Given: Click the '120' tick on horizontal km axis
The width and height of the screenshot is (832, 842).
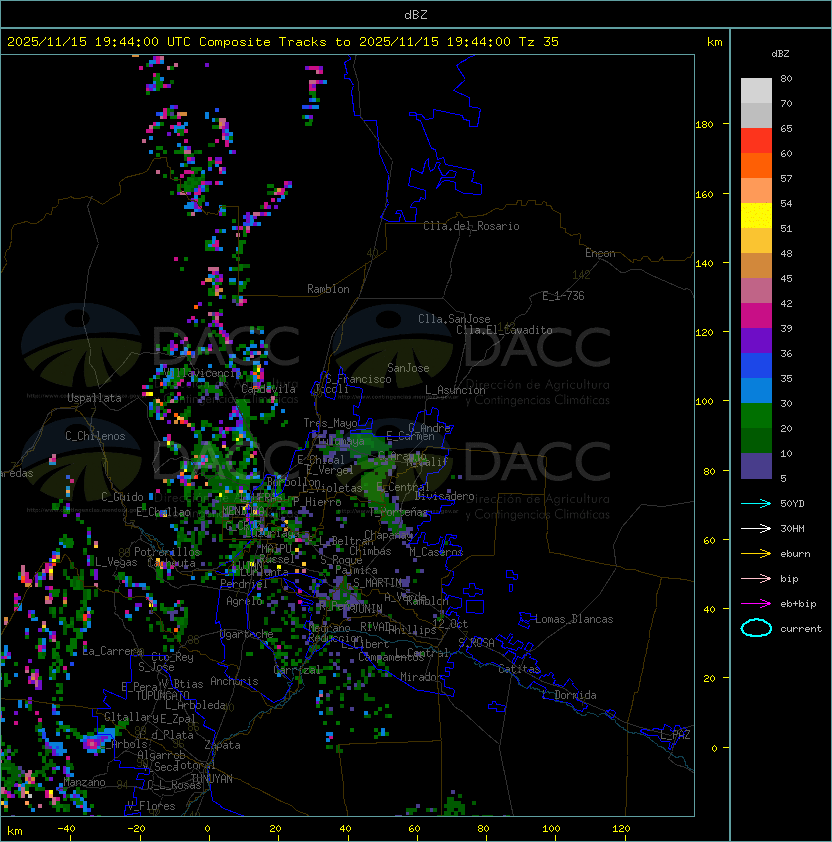Looking at the screenshot, I should [621, 829].
